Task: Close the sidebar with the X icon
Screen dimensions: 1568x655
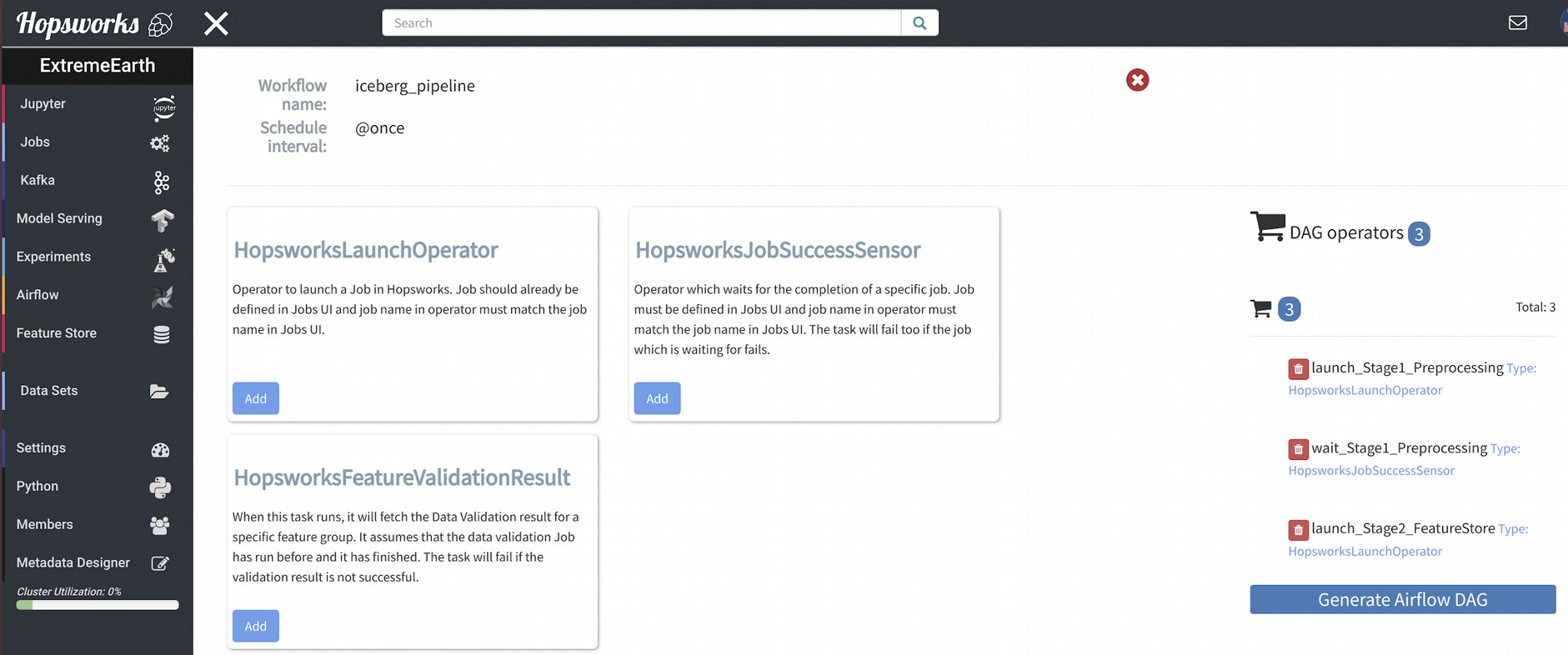Action: 216,23
